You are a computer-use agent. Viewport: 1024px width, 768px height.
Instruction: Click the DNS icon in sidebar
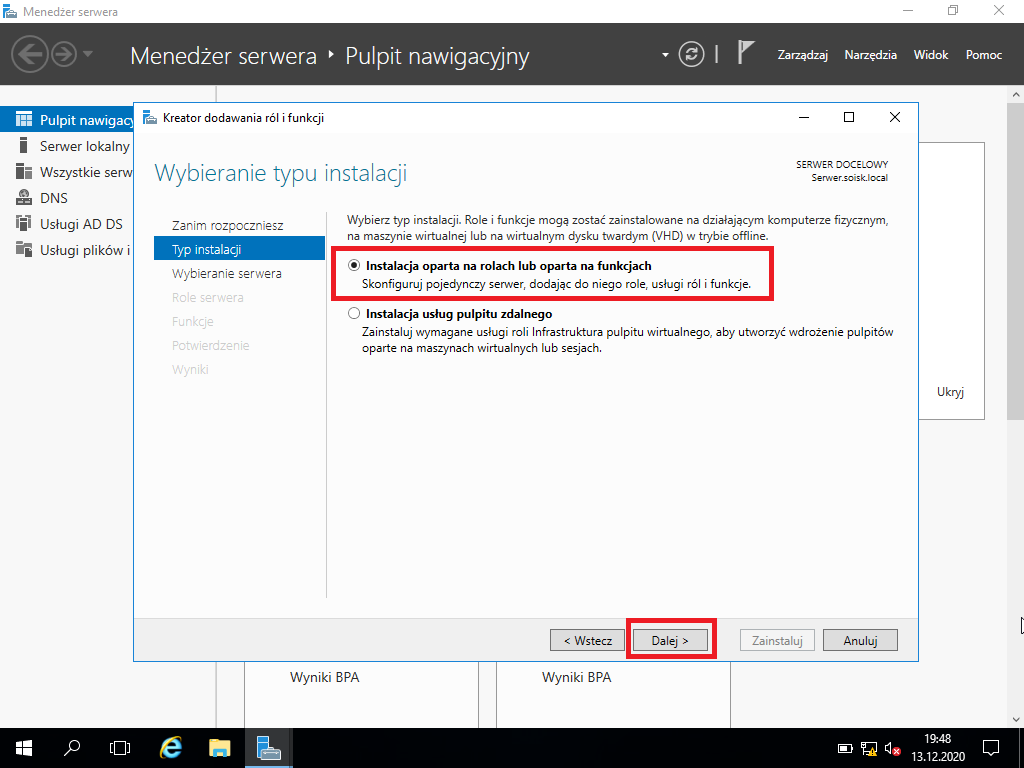tap(24, 198)
